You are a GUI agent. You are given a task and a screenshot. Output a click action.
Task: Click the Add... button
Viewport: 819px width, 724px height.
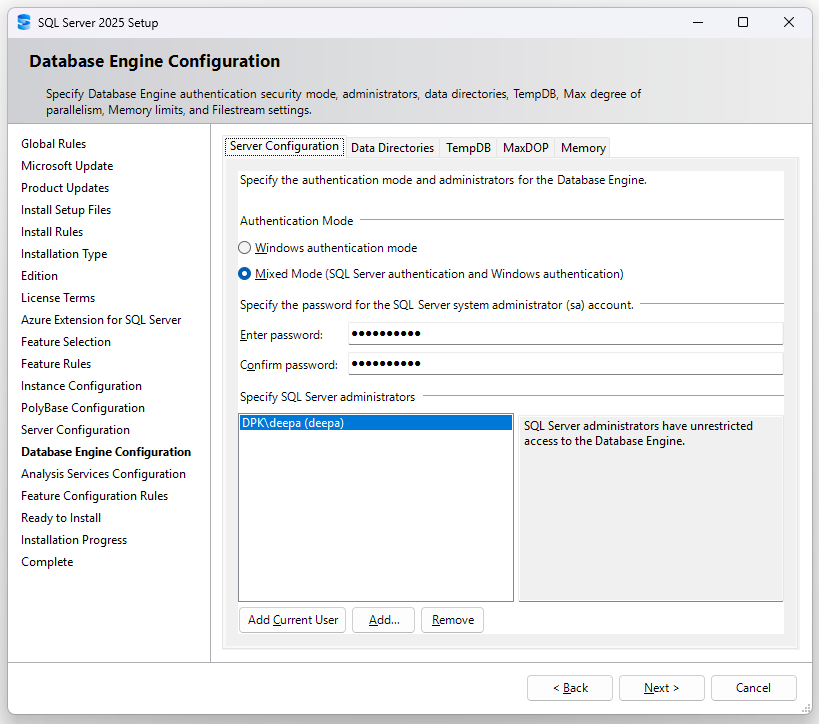coord(383,620)
